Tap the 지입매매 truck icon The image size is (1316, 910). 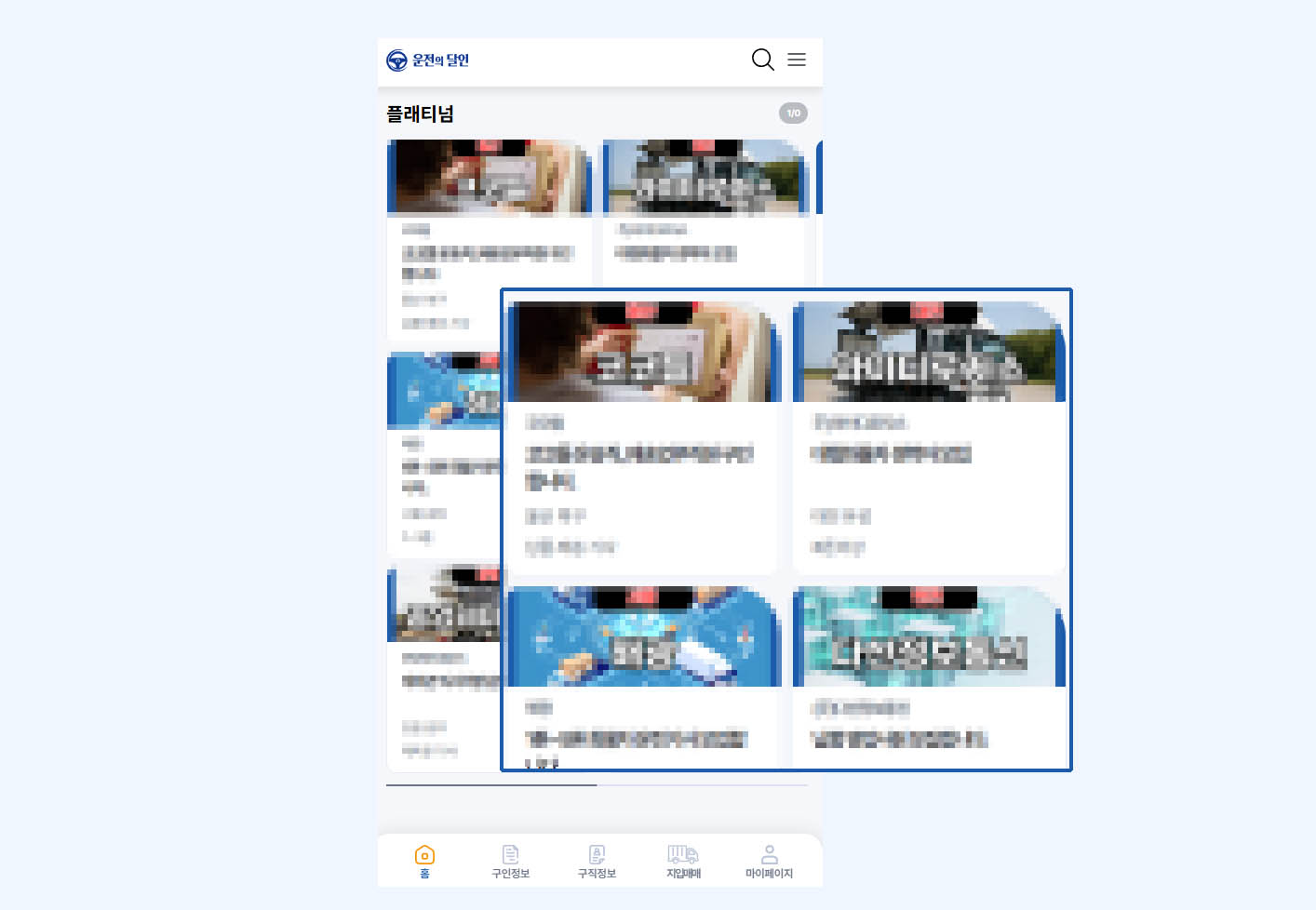click(683, 854)
